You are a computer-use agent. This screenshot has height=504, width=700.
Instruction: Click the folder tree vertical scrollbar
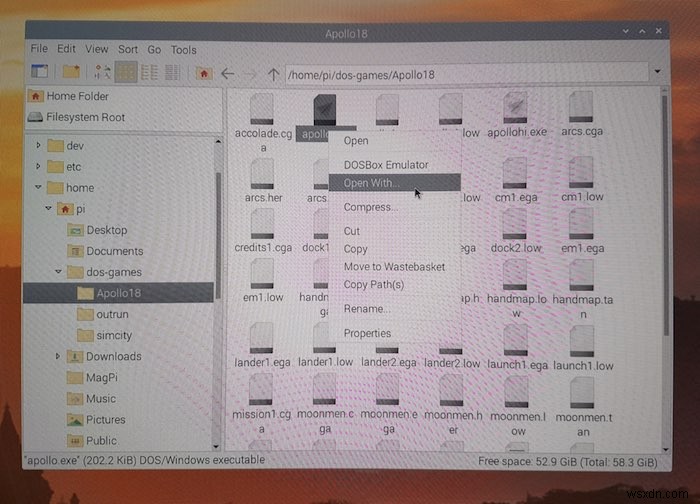(x=218, y=235)
